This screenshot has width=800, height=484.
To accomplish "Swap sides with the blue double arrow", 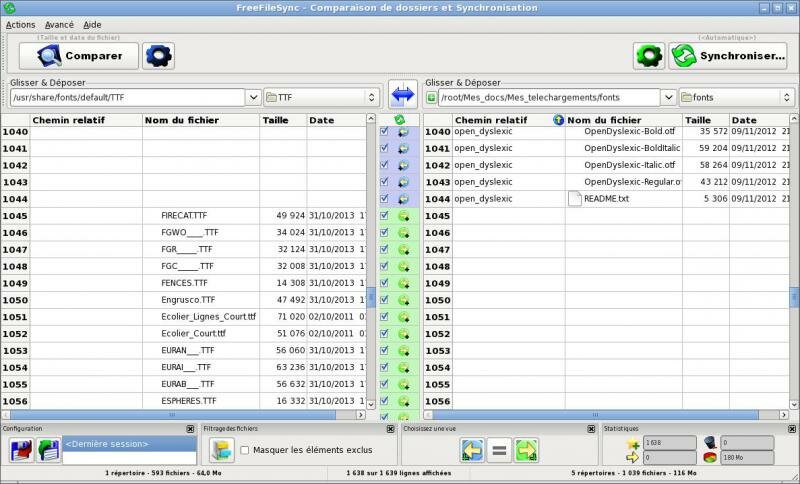I will tap(403, 95).
